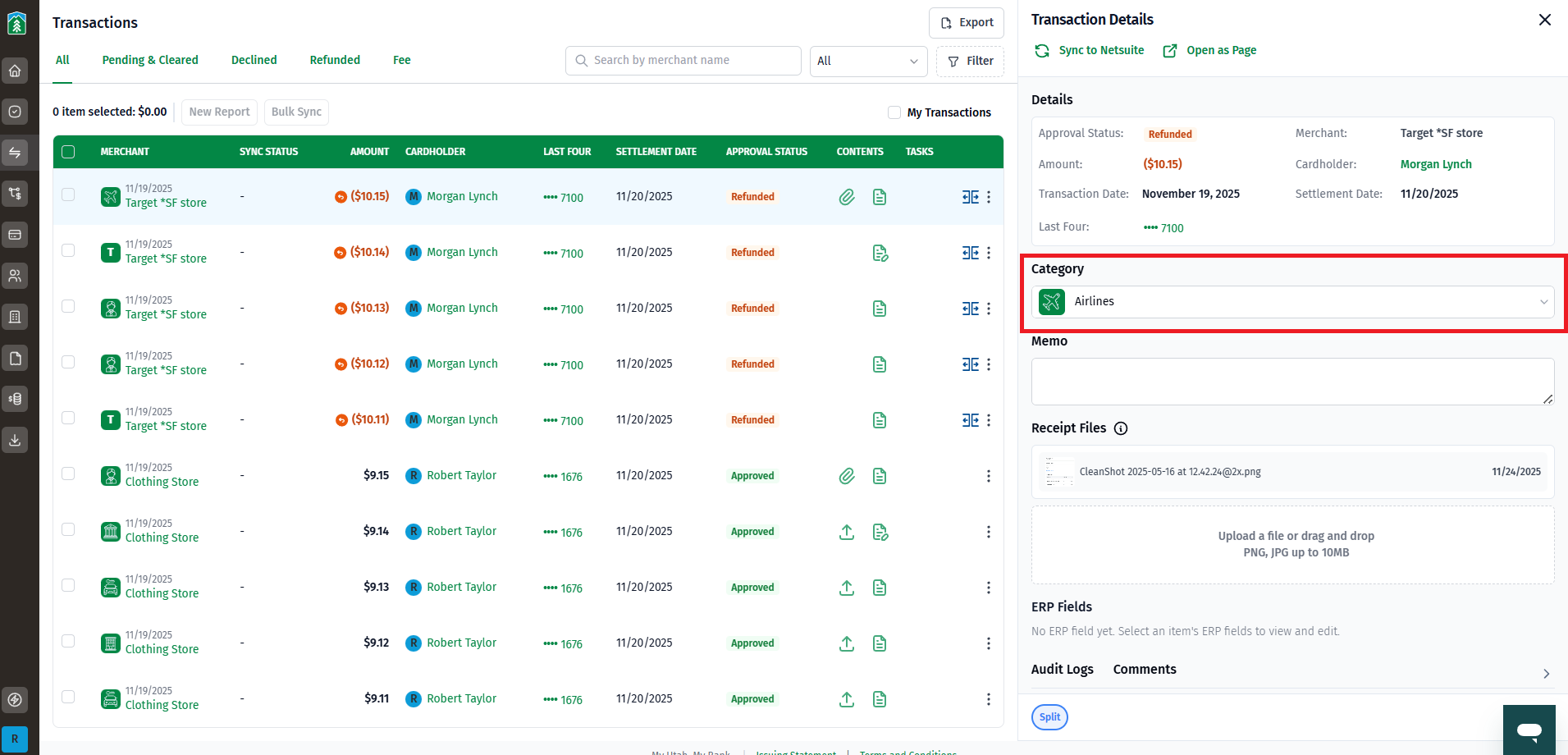Open the memo icon for the $10.14 refund
This screenshot has height=755, width=1568.
880,253
